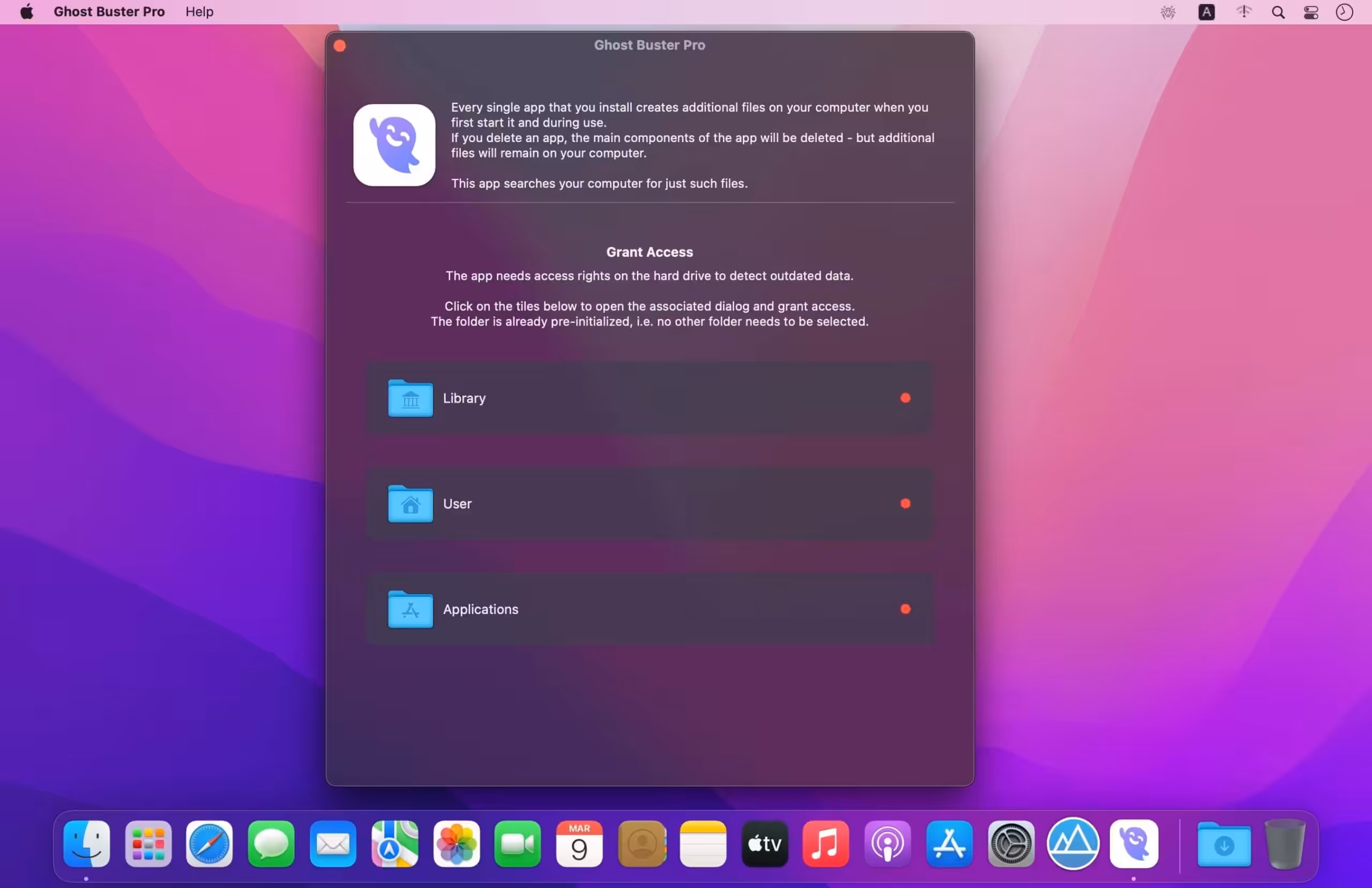Open Control Center in menu bar
This screenshot has height=888, width=1372.
(x=1311, y=12)
